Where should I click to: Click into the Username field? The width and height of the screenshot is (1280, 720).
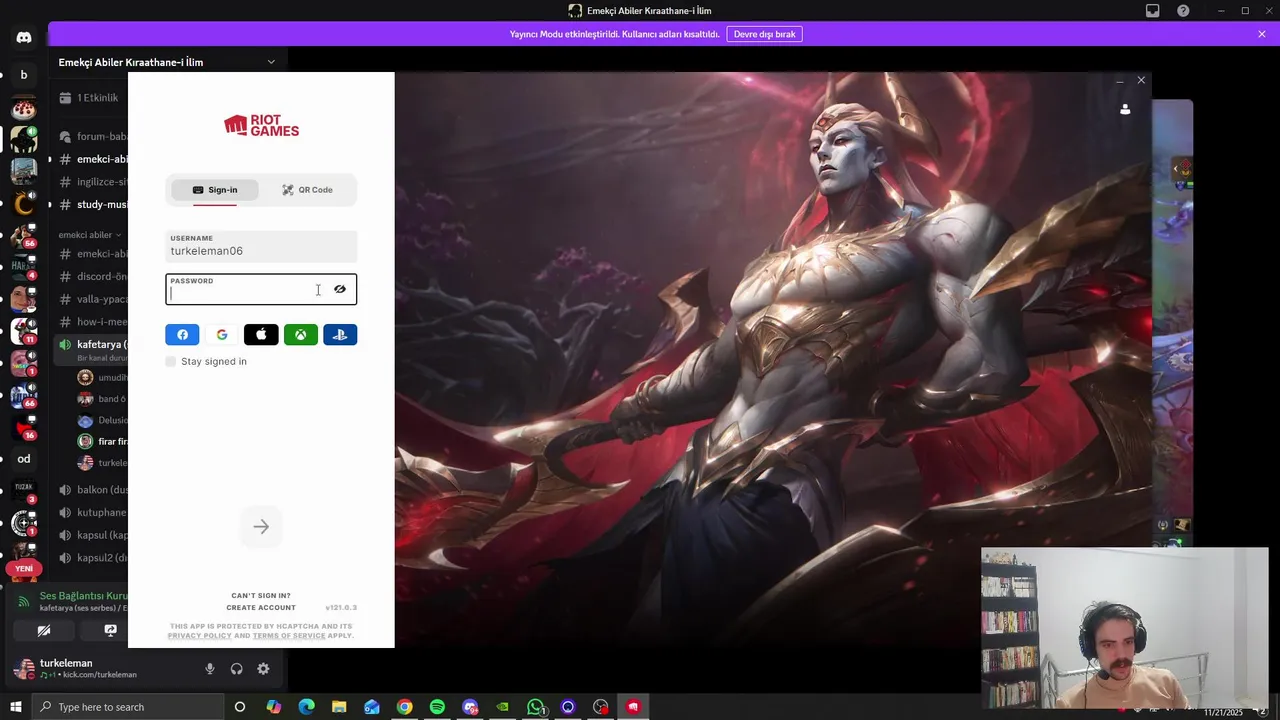[261, 246]
